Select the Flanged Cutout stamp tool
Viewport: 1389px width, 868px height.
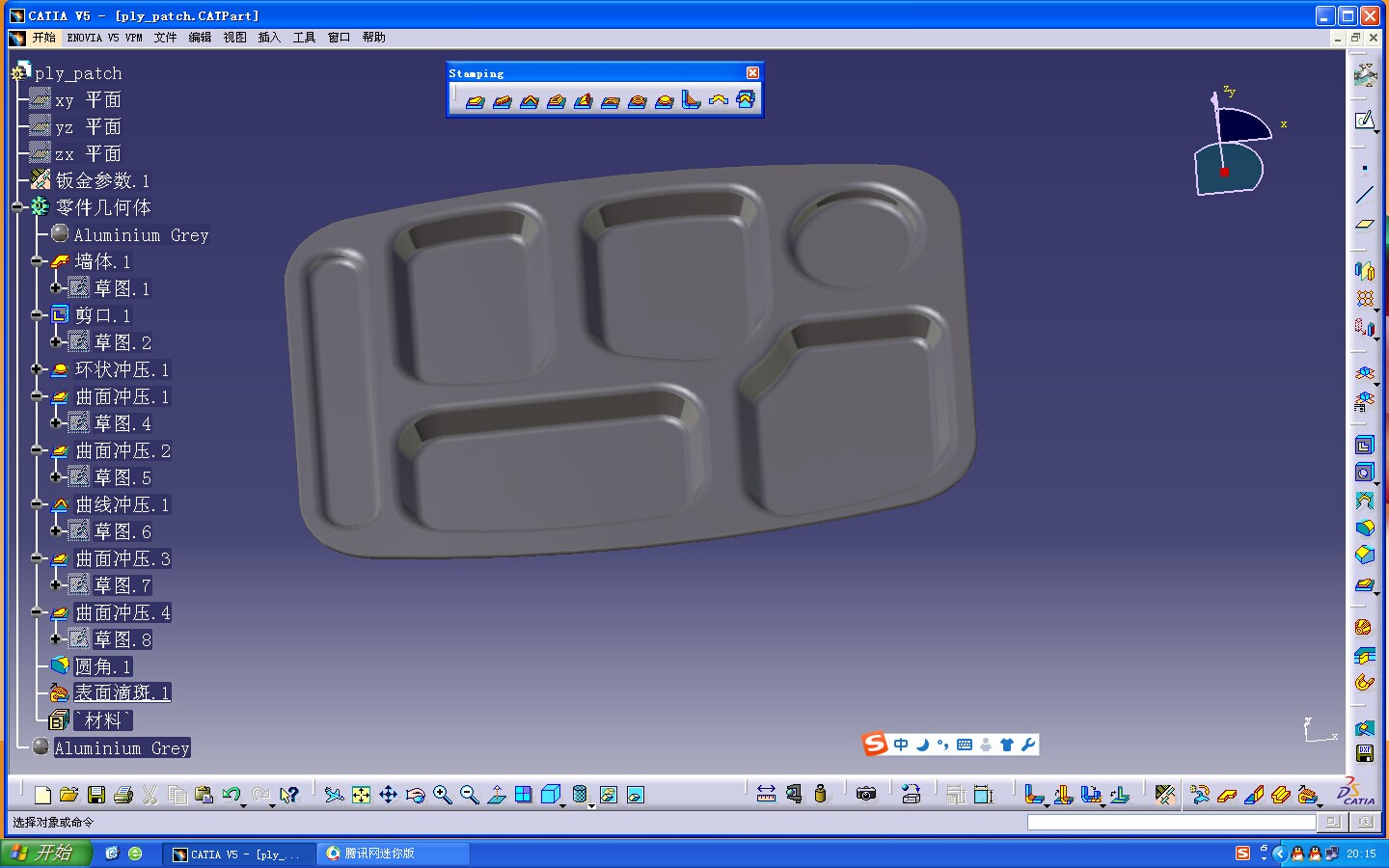(556, 100)
